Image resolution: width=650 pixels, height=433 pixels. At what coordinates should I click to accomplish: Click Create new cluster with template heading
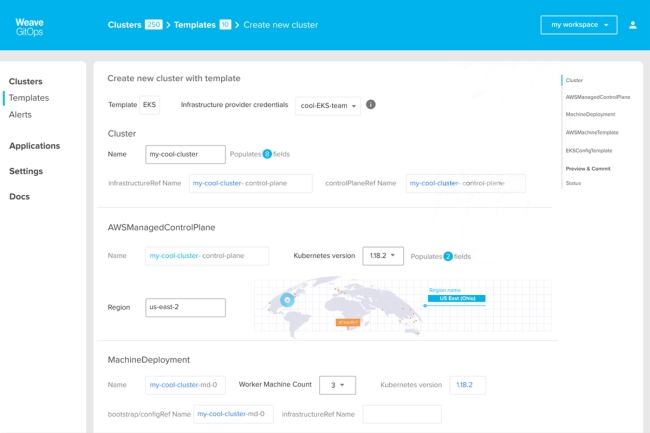(174, 78)
